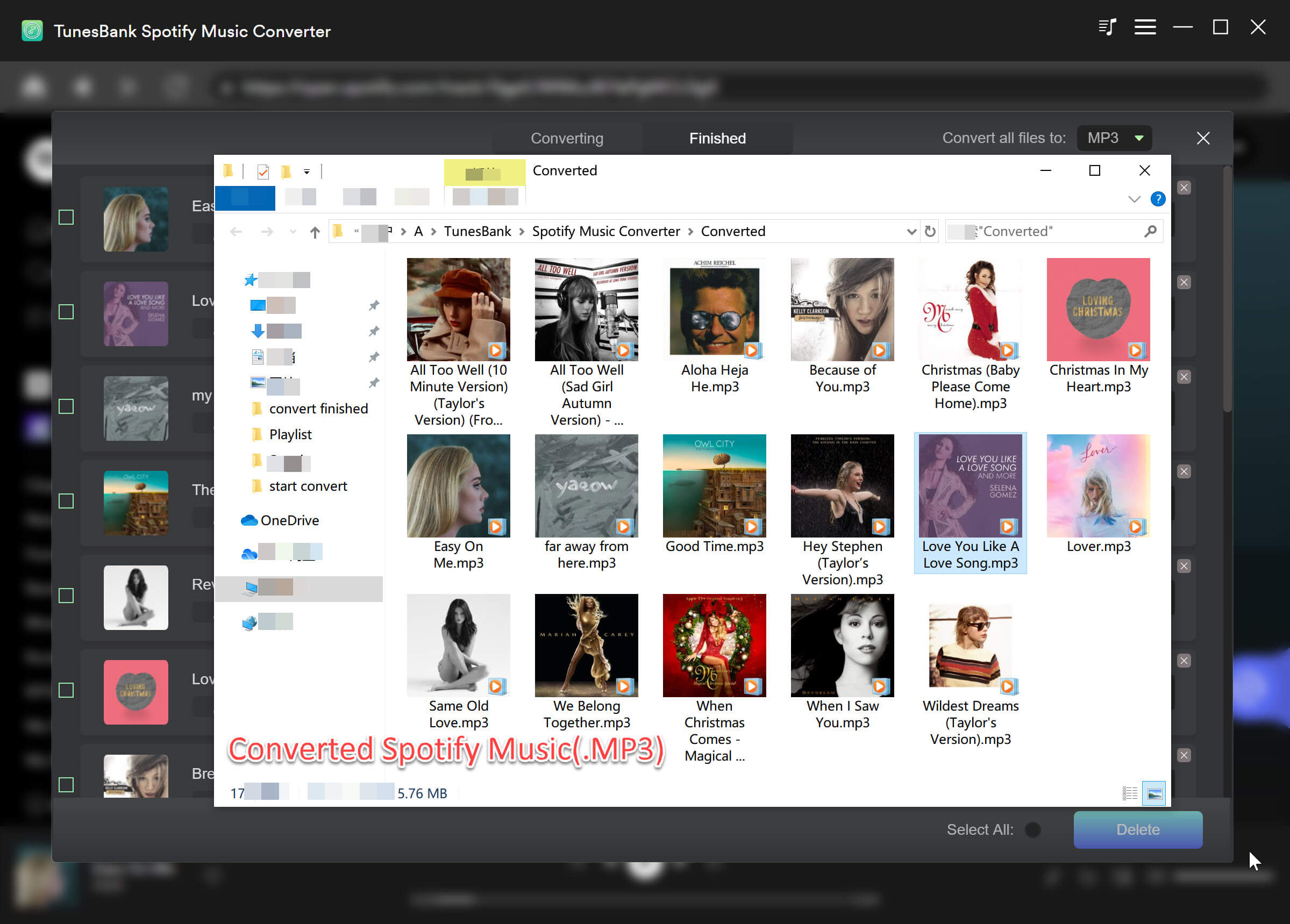Close the conversion panel with the X

coord(1203,138)
